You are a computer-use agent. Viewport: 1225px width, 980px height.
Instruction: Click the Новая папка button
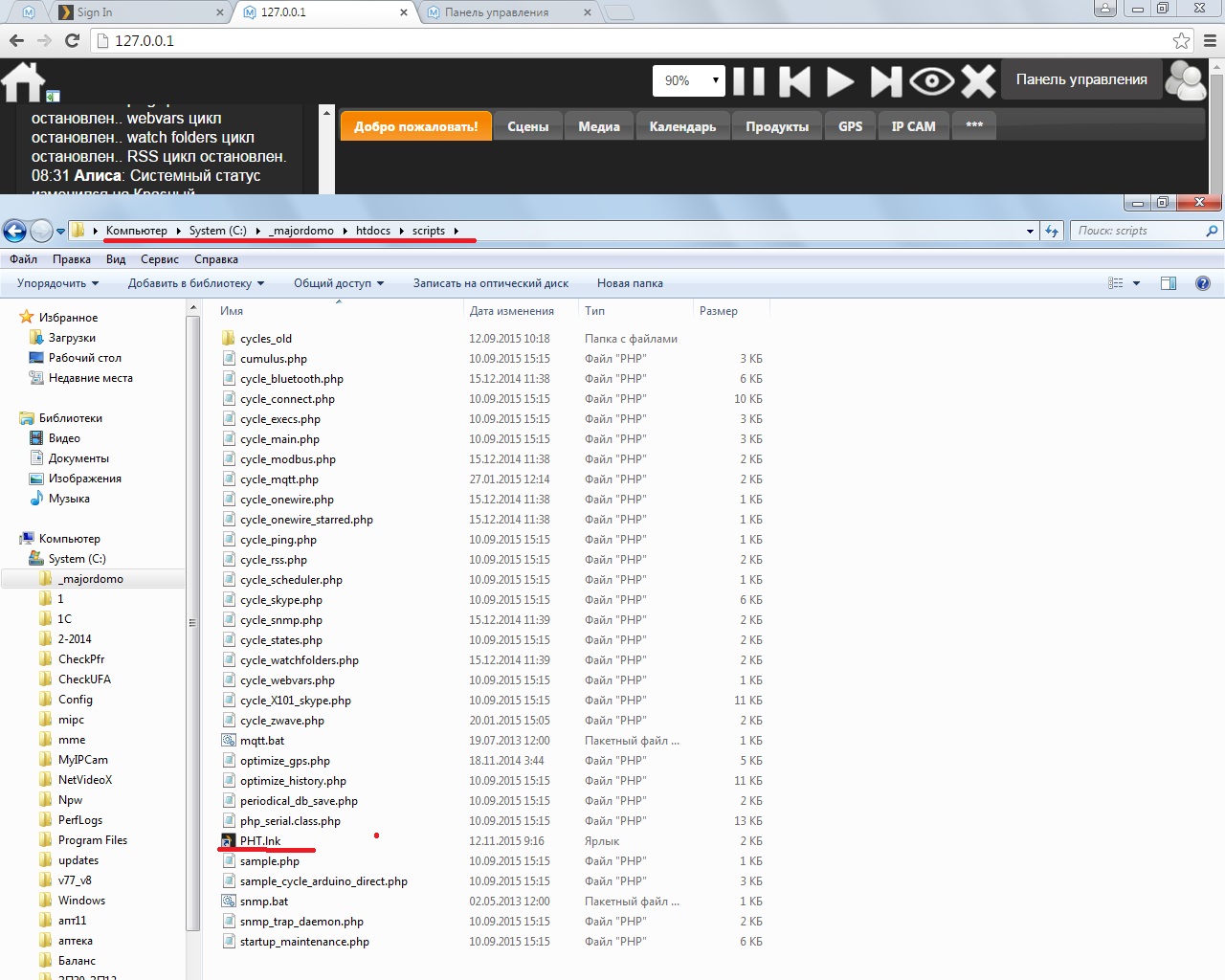point(629,282)
